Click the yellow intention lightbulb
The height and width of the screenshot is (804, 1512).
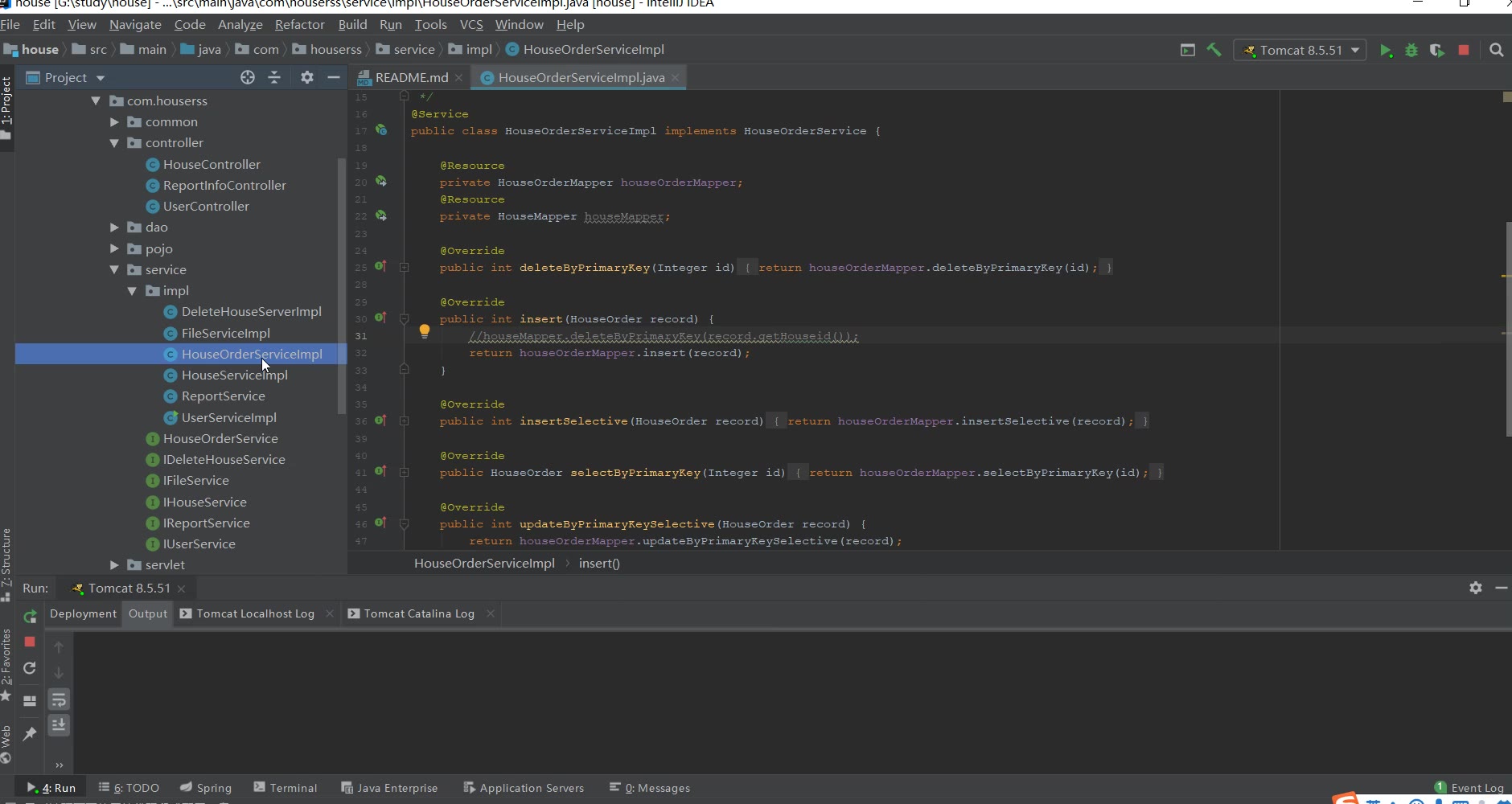[x=425, y=330]
